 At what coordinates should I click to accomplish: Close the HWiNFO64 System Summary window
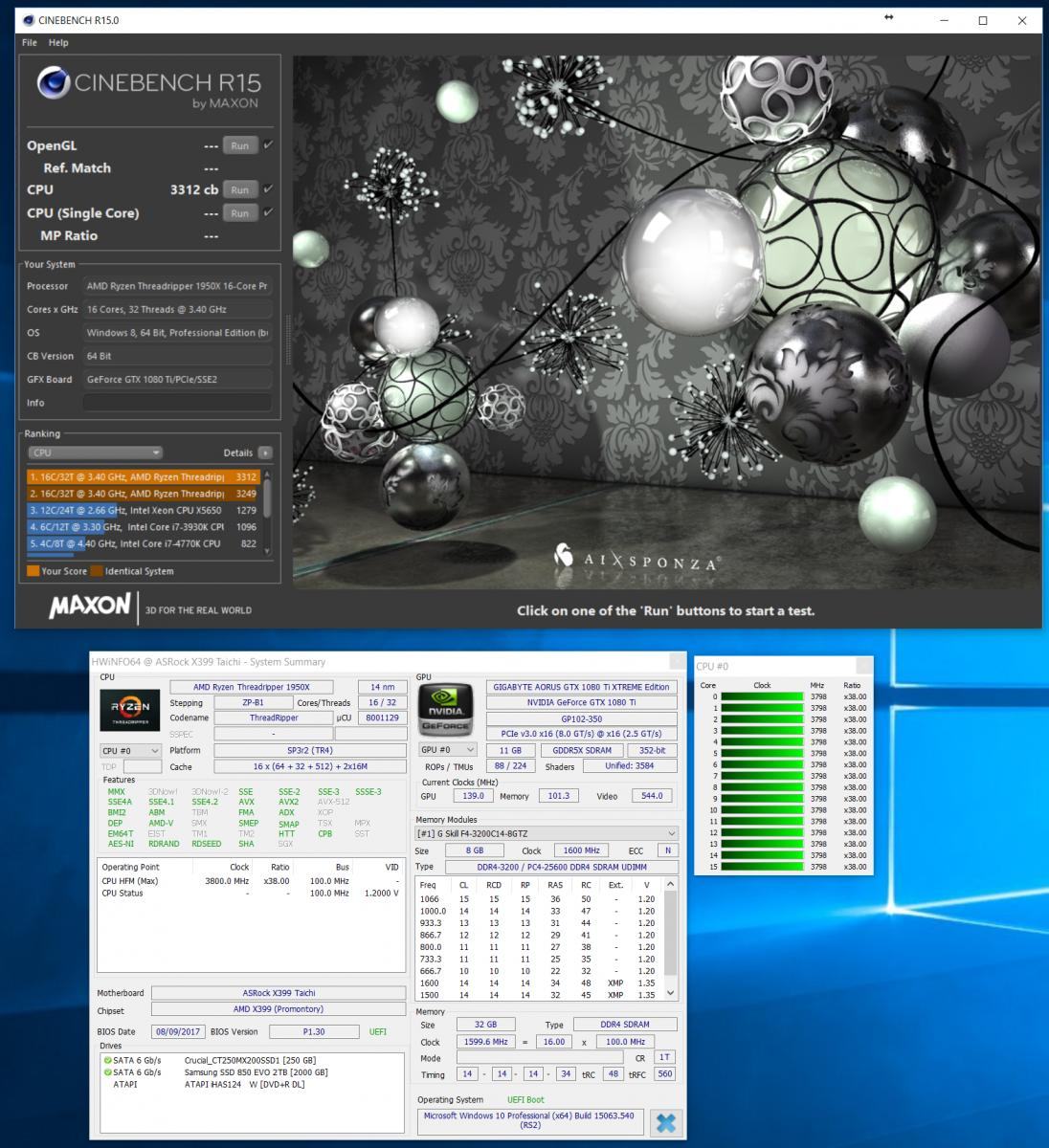click(x=677, y=661)
